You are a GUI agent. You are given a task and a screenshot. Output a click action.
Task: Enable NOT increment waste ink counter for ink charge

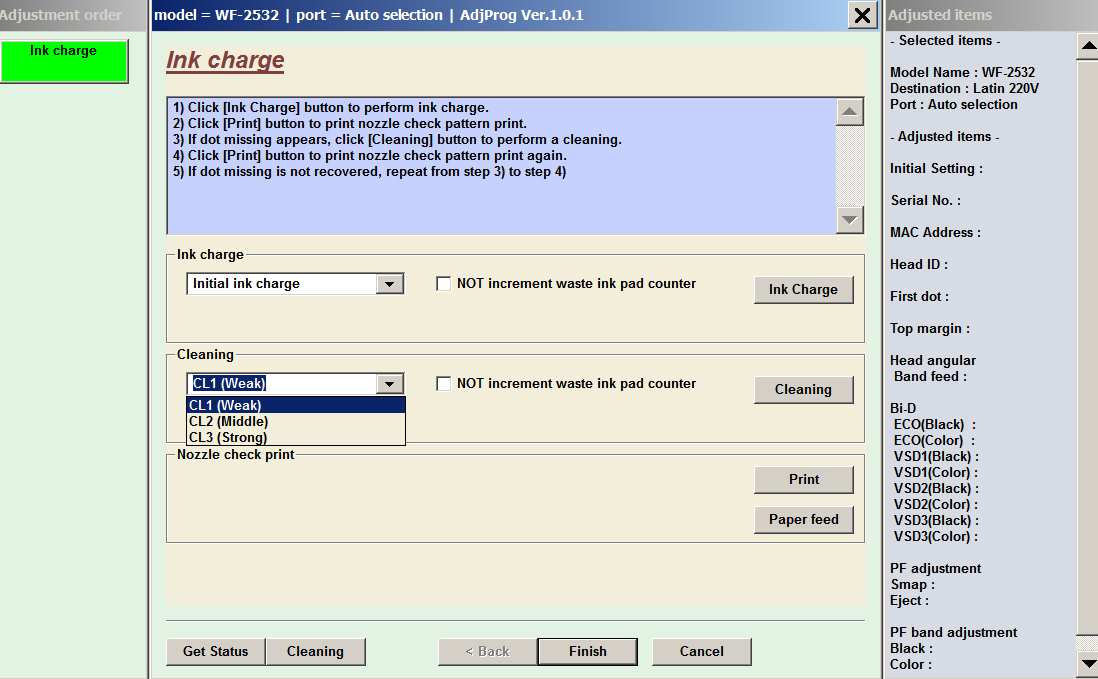443,284
